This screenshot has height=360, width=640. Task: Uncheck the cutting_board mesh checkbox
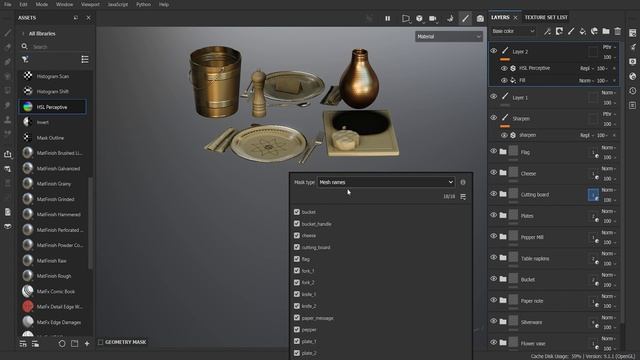pos(297,247)
